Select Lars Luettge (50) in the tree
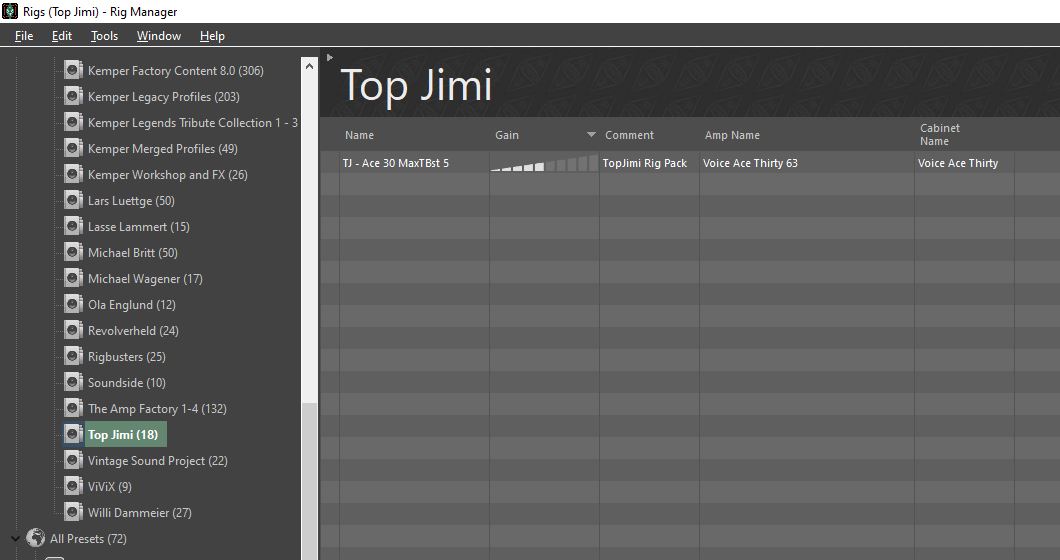 pos(131,201)
